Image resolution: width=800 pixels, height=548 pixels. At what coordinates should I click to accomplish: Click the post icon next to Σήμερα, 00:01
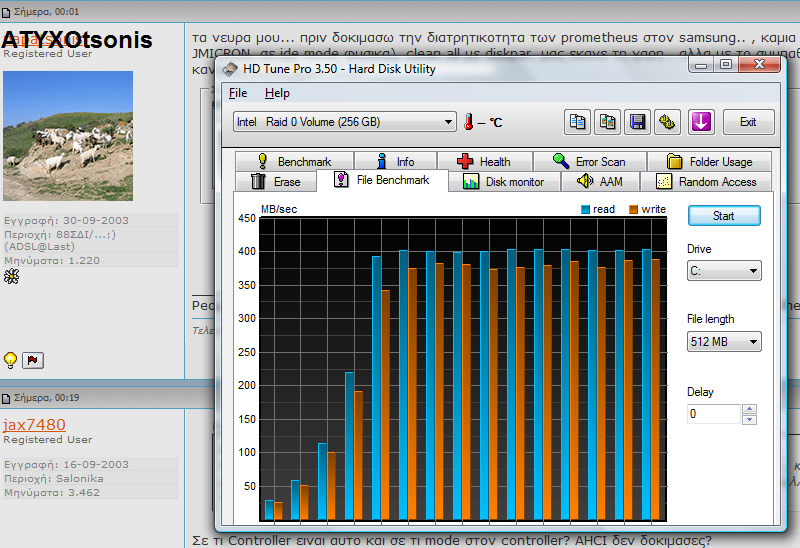point(6,12)
